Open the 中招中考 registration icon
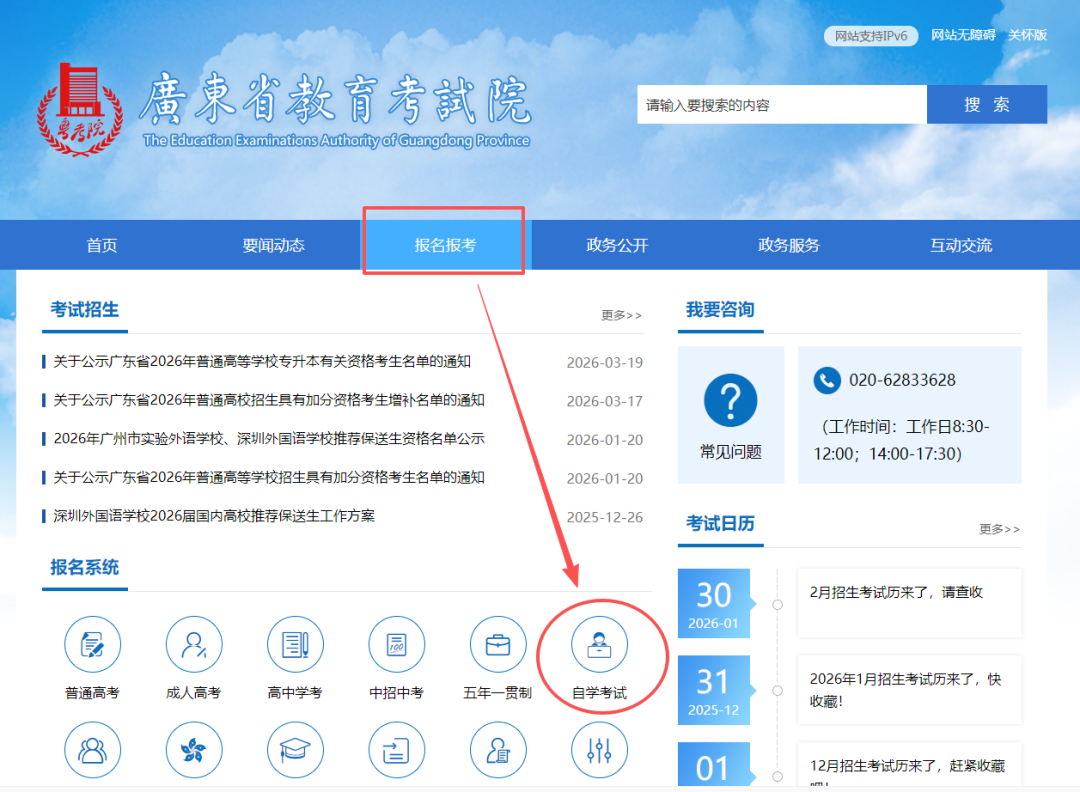This screenshot has width=1080, height=792. [x=397, y=645]
